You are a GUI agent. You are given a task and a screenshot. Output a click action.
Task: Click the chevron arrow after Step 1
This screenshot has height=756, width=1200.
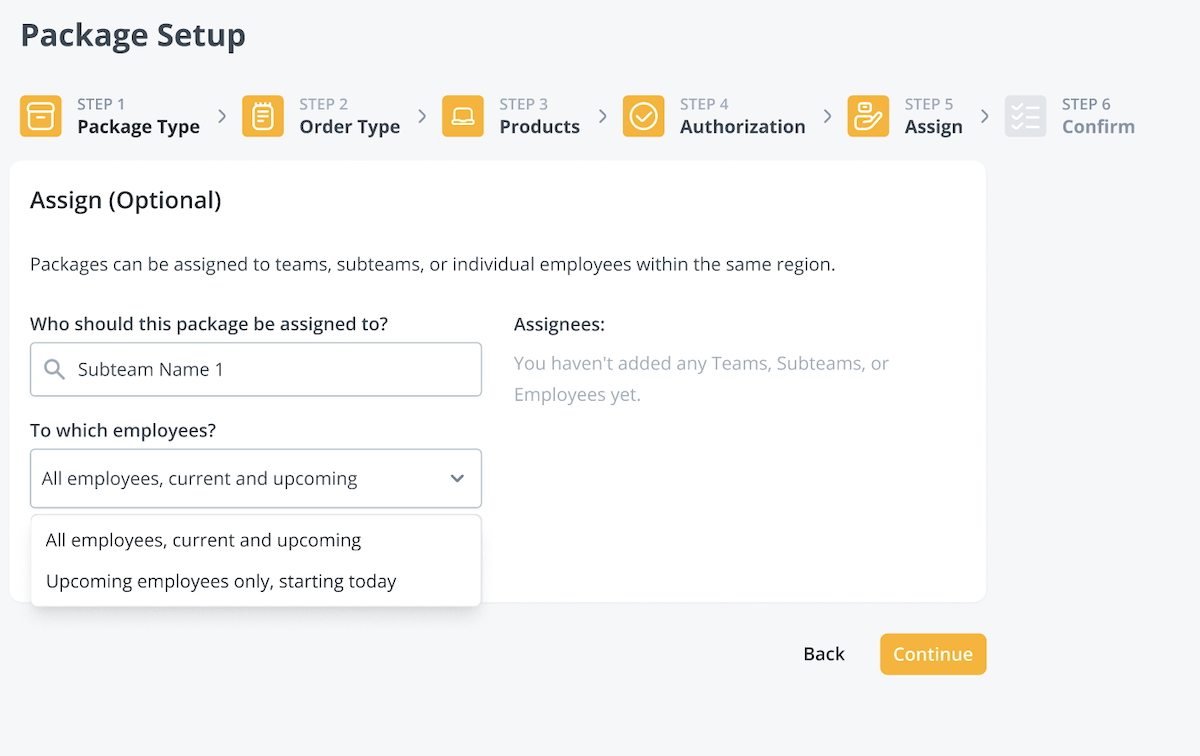(222, 116)
